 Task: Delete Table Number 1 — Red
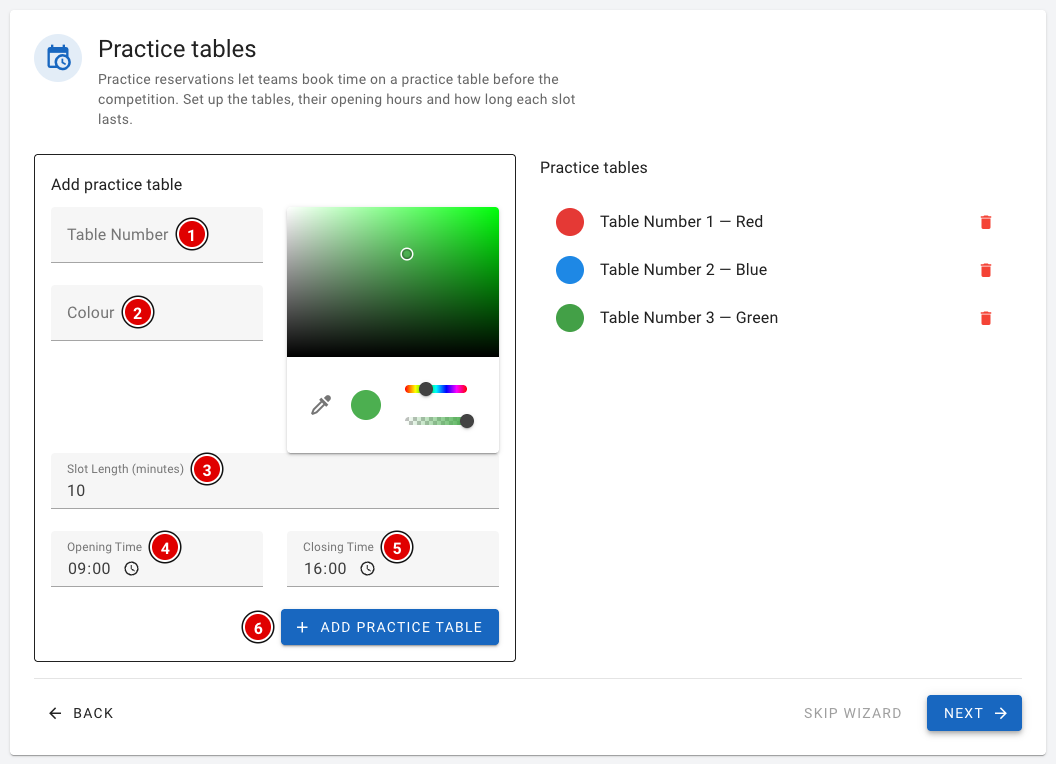point(985,222)
